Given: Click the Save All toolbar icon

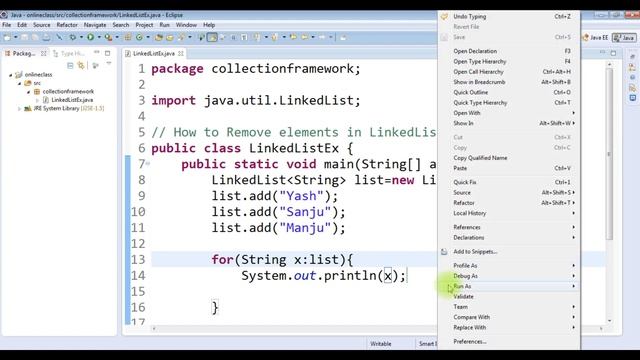Looking at the screenshot, I should [35, 38].
